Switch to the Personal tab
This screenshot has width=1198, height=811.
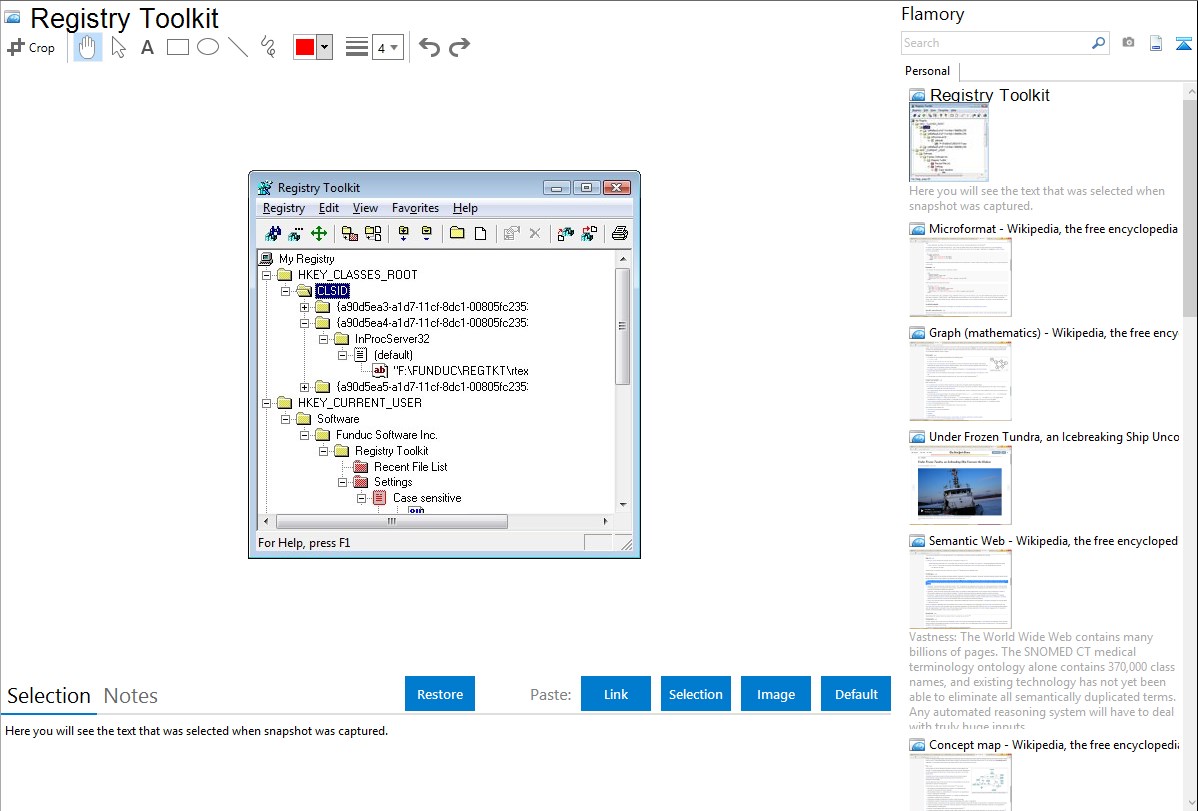coord(928,71)
